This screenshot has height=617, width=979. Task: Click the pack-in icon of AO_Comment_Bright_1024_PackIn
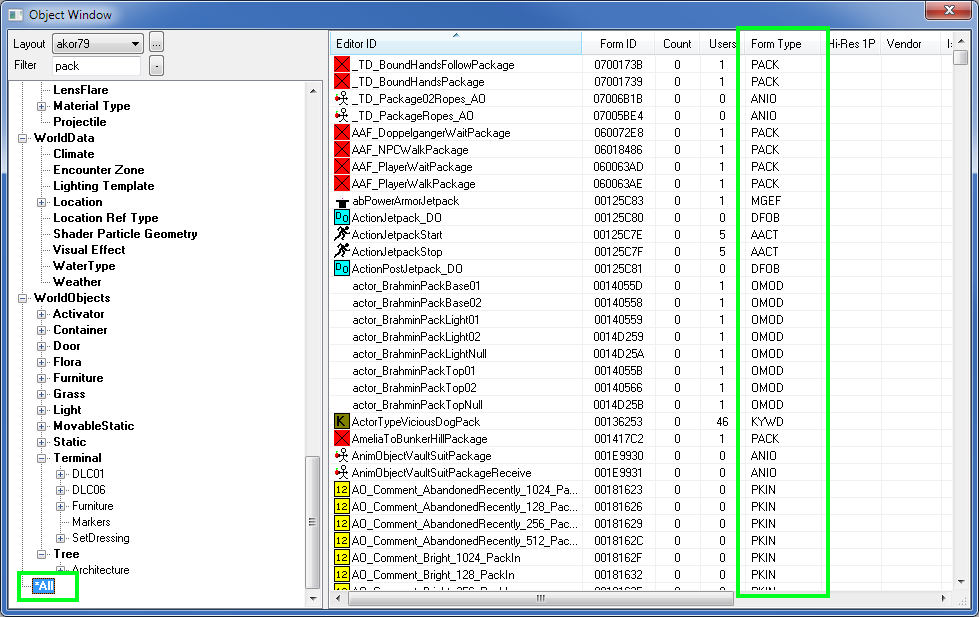[342, 558]
